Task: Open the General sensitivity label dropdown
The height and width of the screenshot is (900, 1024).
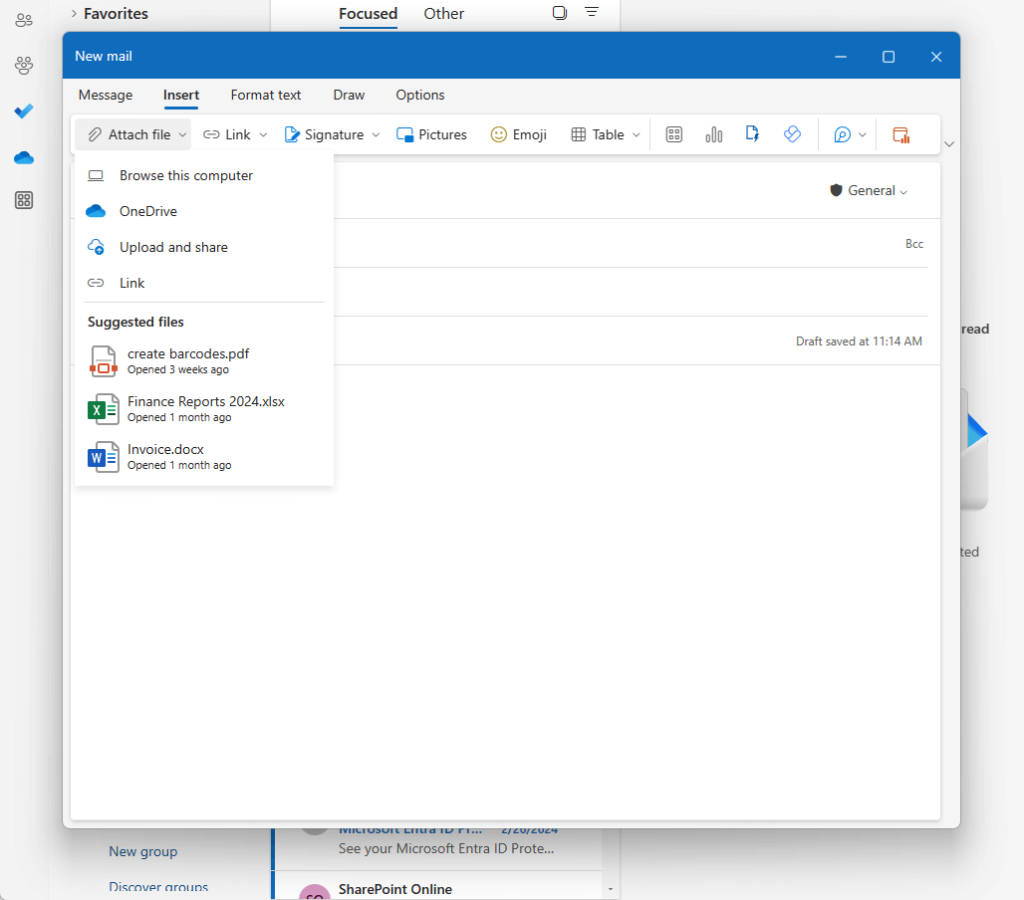Action: point(869,191)
